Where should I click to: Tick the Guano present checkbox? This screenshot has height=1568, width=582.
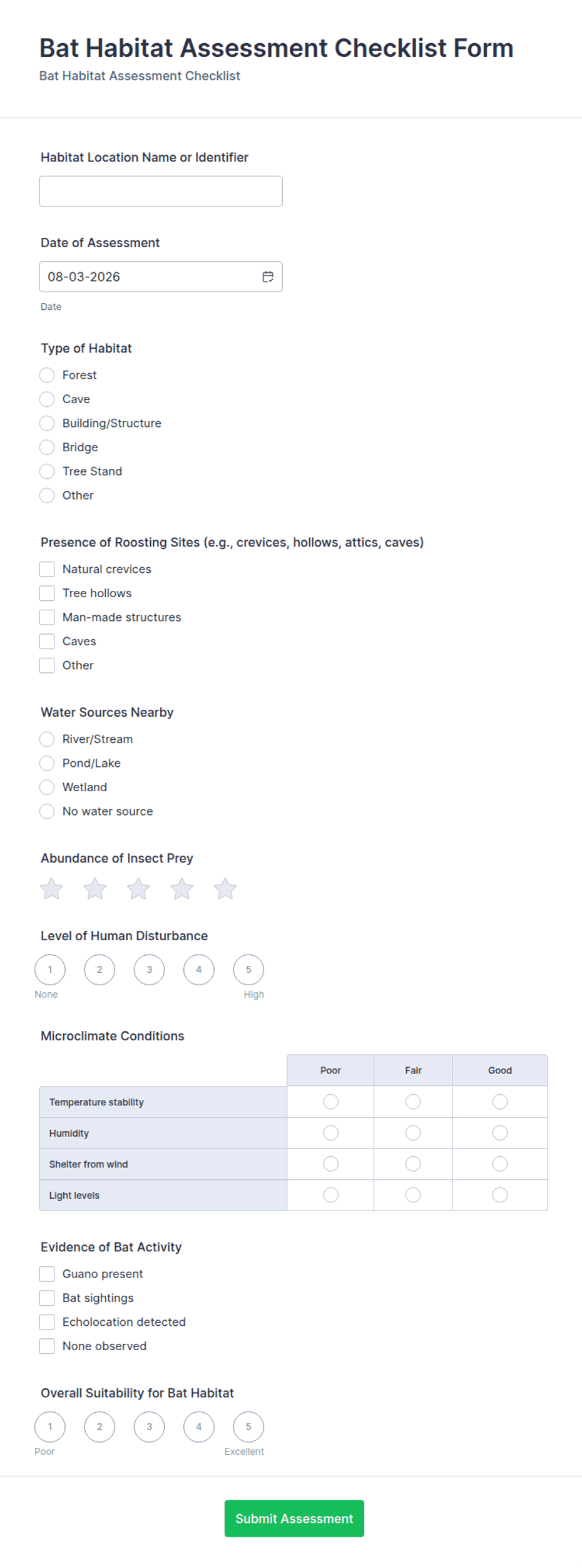47,1274
